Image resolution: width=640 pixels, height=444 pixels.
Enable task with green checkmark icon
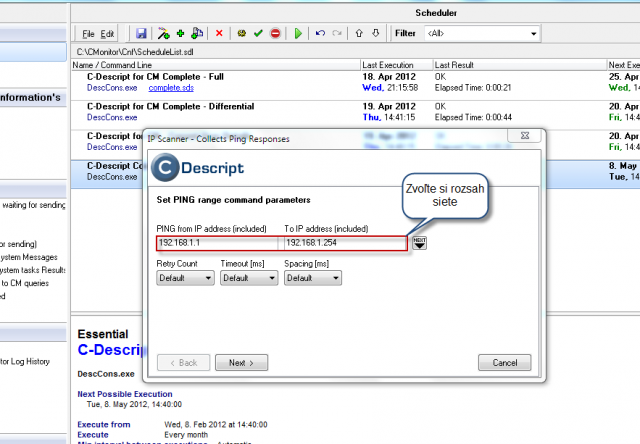258,33
